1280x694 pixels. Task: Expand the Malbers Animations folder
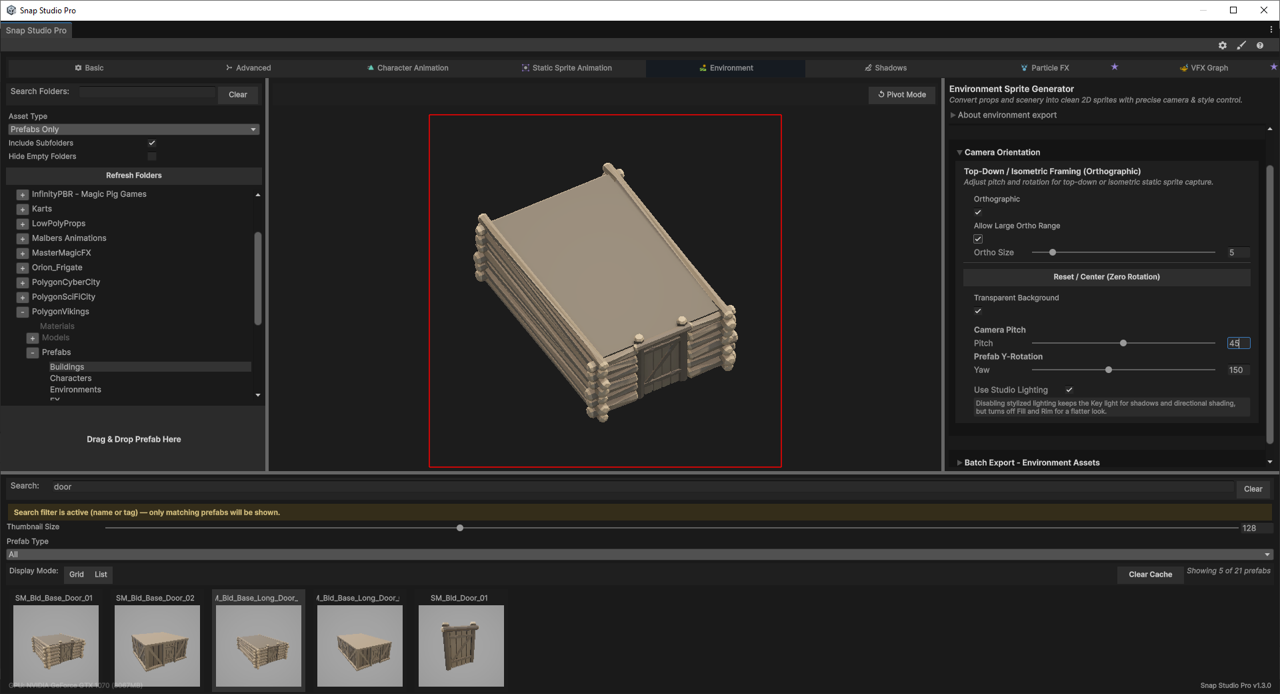22,238
